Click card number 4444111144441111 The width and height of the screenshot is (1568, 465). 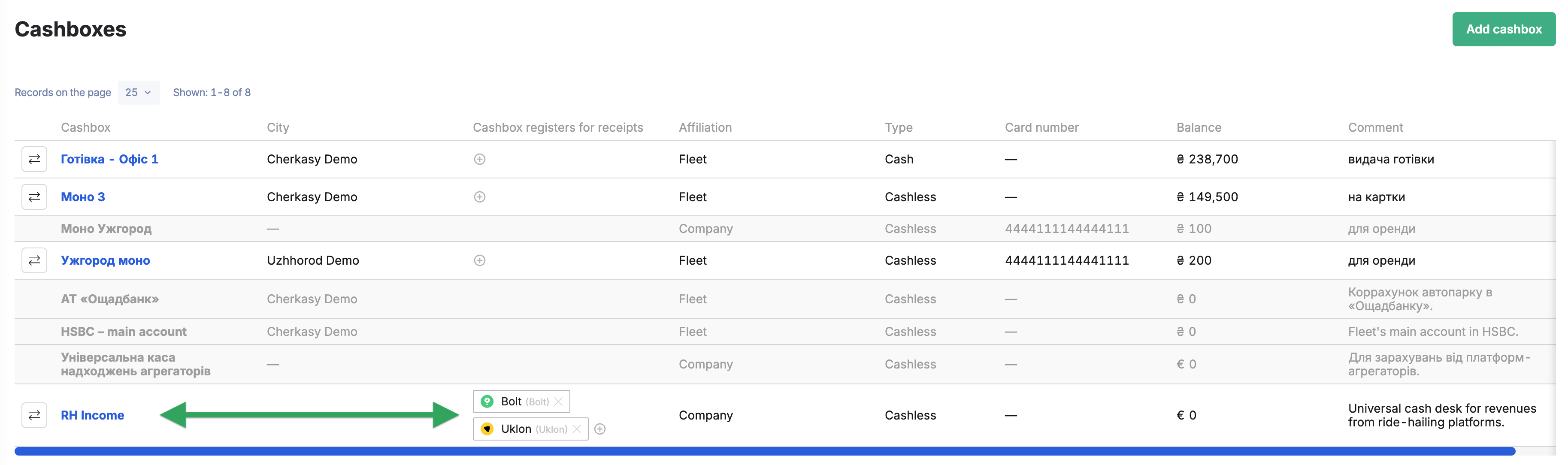1066,260
